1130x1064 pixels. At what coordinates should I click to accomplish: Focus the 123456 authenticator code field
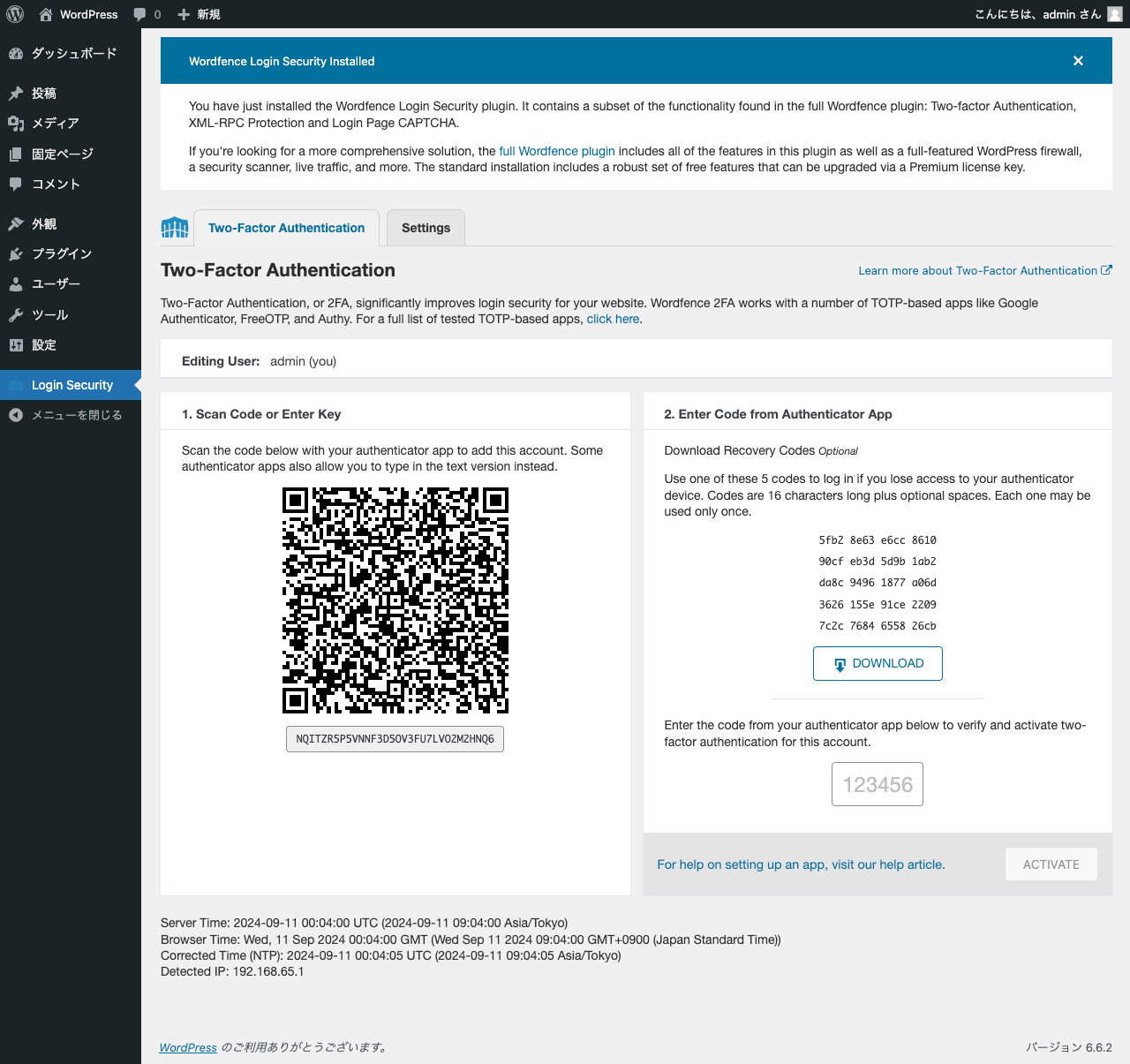tap(878, 784)
